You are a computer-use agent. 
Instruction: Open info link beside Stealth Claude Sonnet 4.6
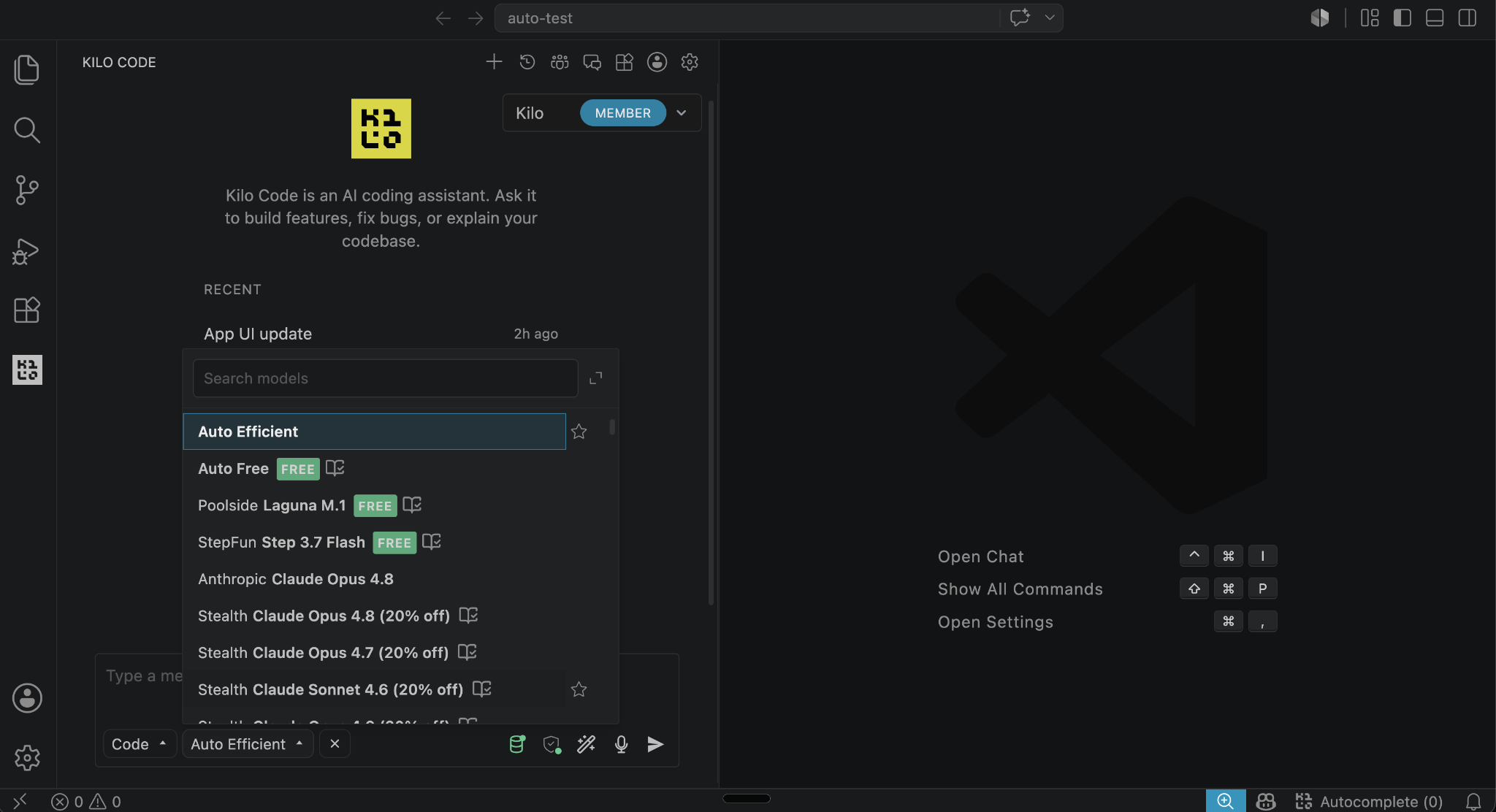pos(482,689)
